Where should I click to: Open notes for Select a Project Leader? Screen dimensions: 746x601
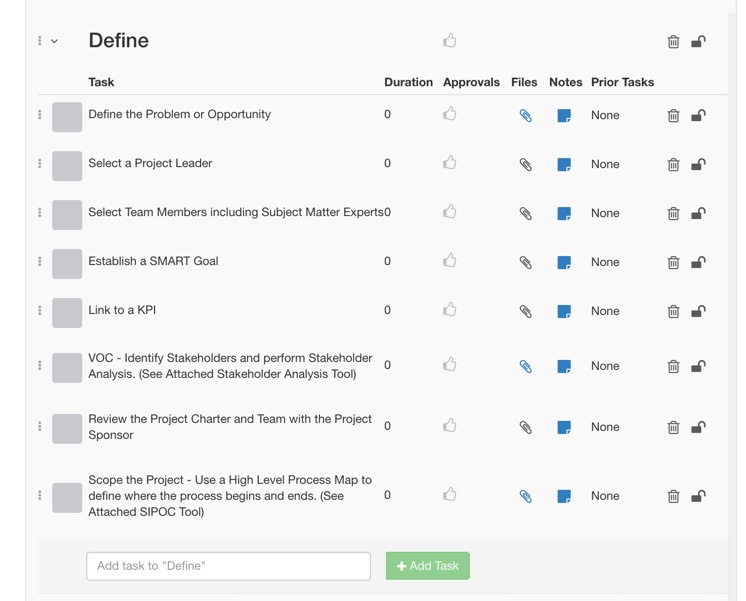pyautogui.click(x=564, y=164)
